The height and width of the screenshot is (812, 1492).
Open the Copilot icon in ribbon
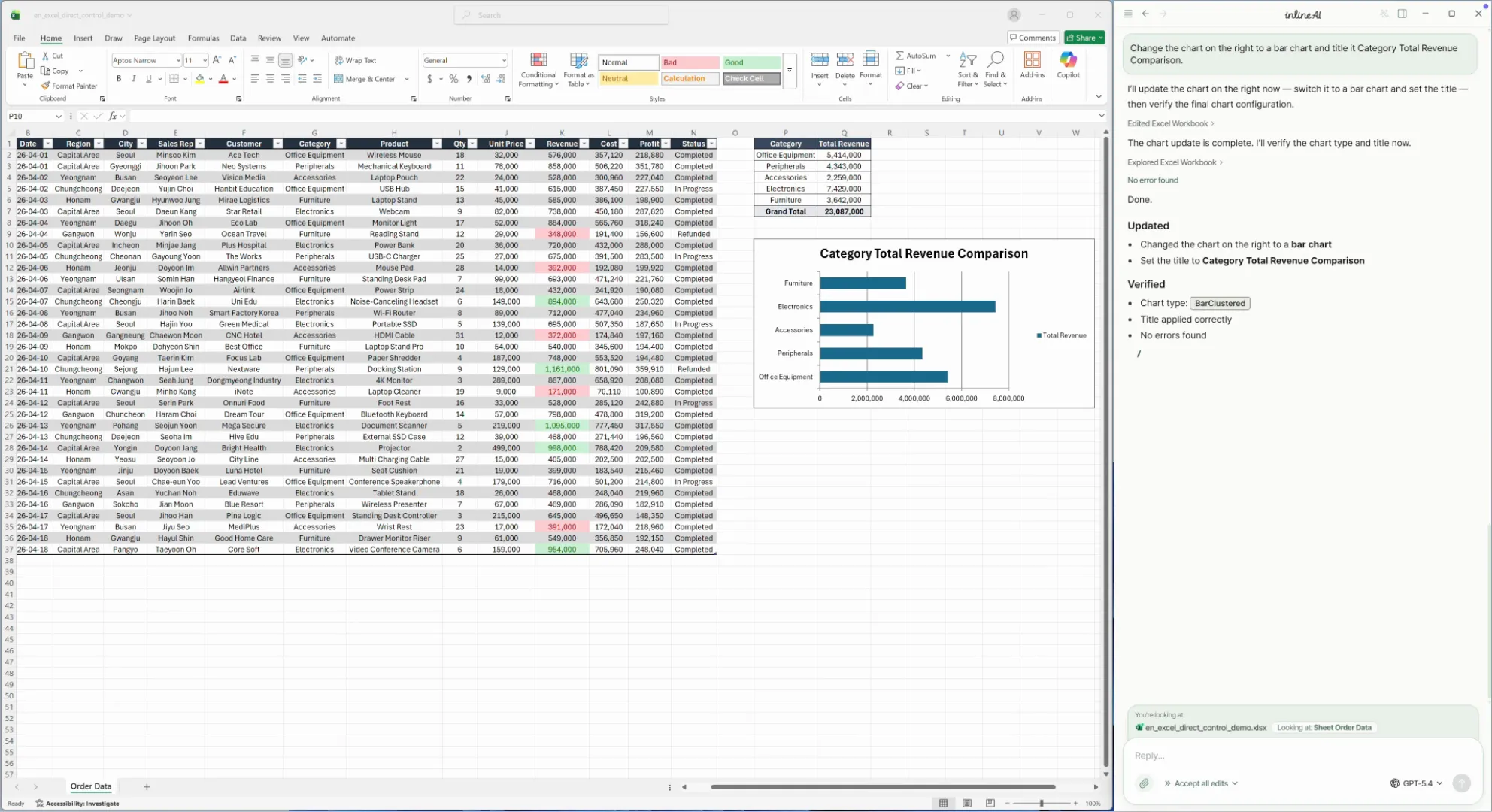pos(1068,61)
